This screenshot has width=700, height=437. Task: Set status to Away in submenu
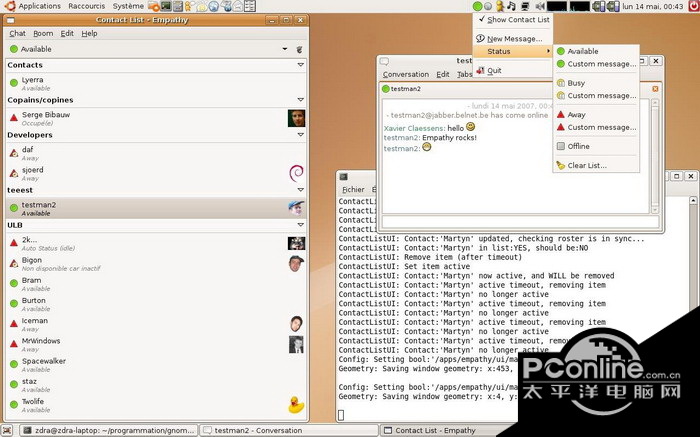click(x=596, y=115)
